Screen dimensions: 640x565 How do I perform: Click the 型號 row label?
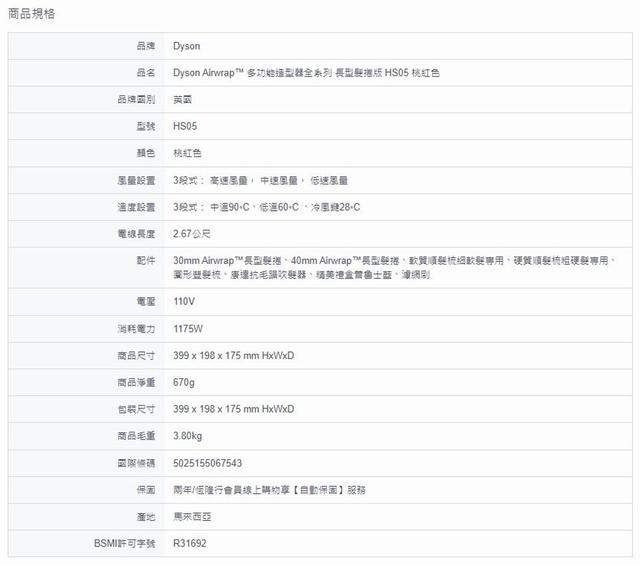click(x=145, y=127)
